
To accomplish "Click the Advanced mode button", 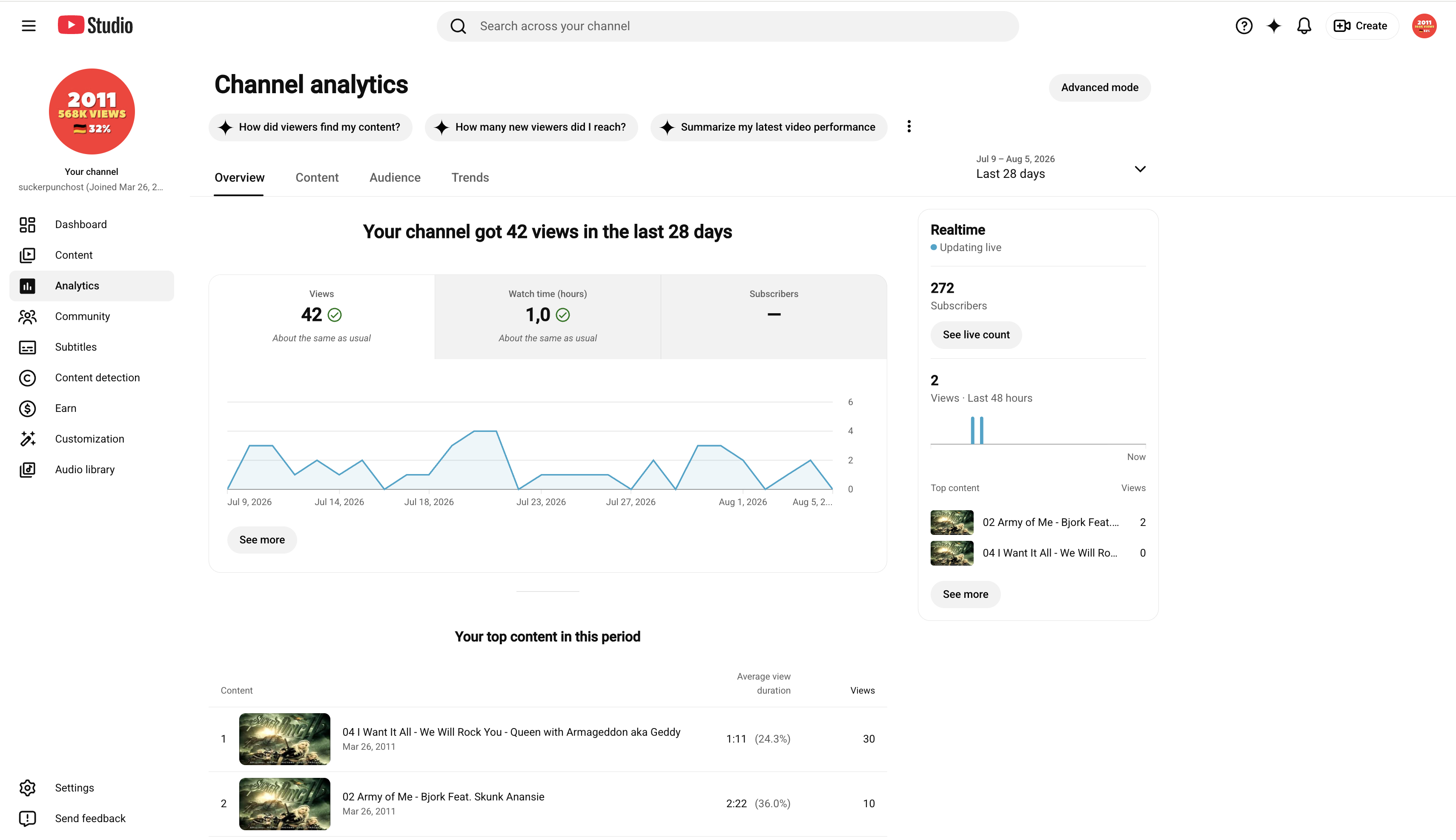I will coord(1099,88).
